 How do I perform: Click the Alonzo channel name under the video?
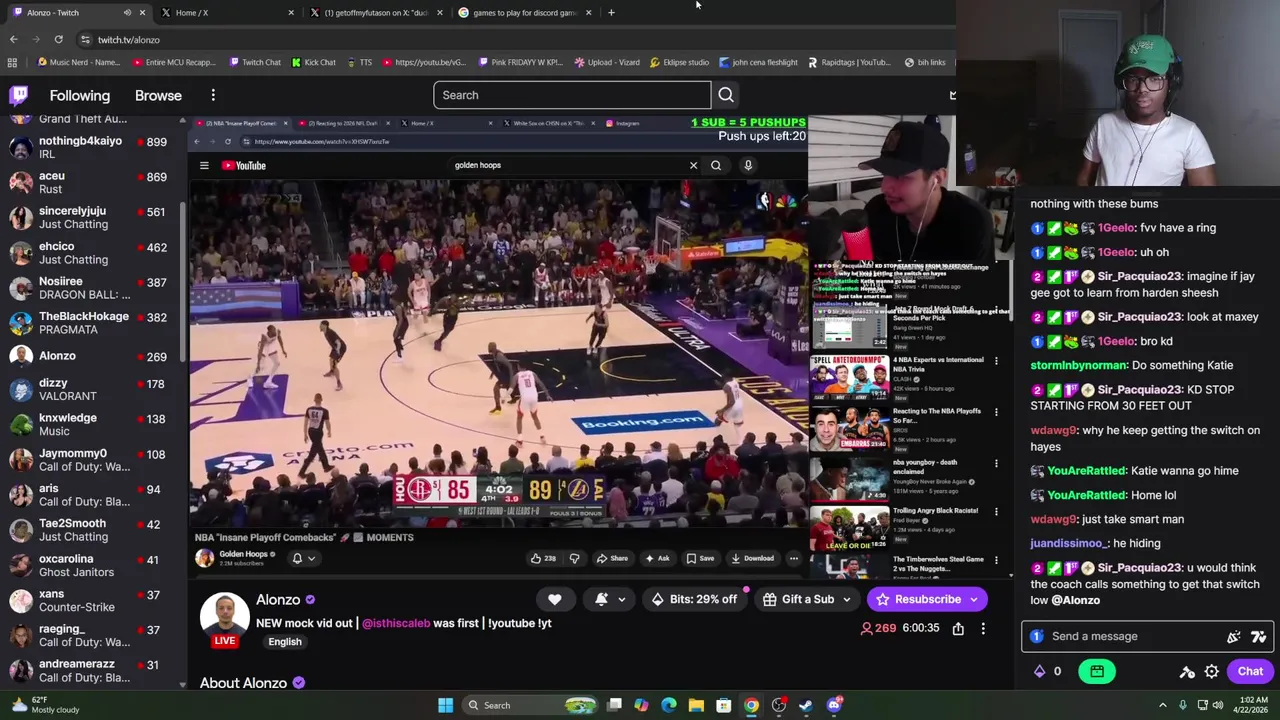[278, 600]
